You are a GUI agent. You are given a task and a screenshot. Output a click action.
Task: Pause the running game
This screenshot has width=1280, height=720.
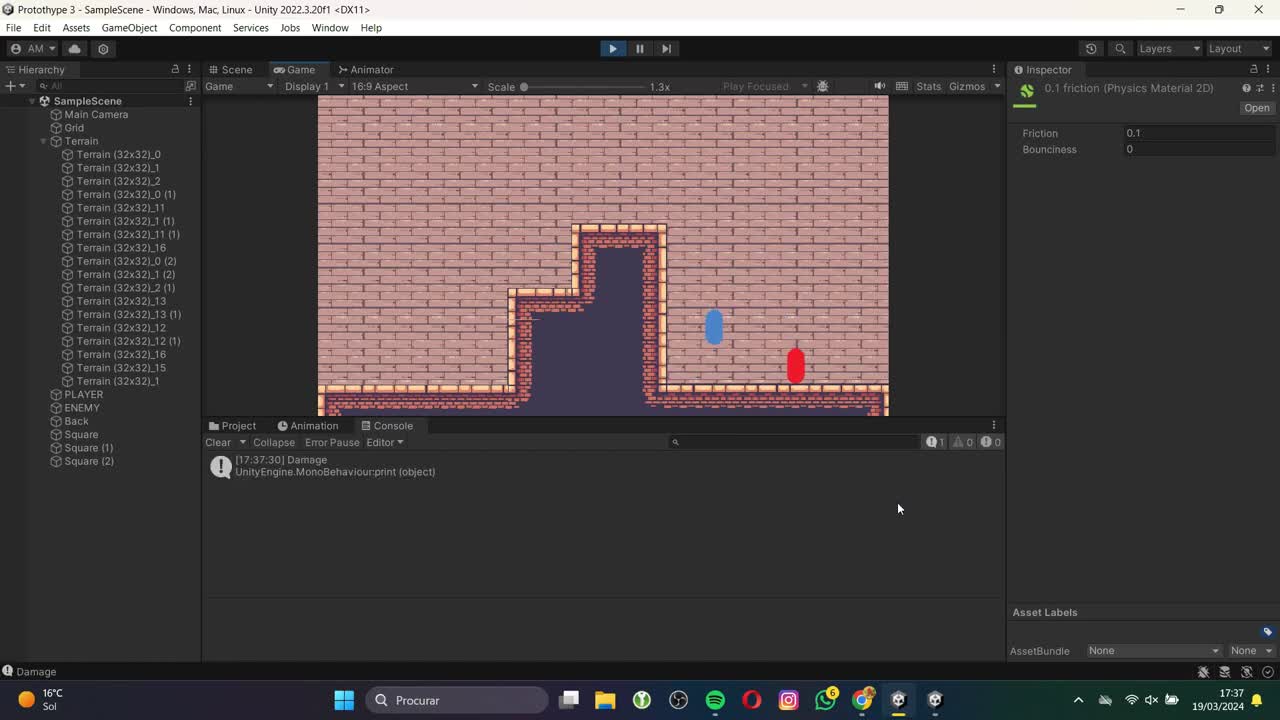click(x=639, y=48)
